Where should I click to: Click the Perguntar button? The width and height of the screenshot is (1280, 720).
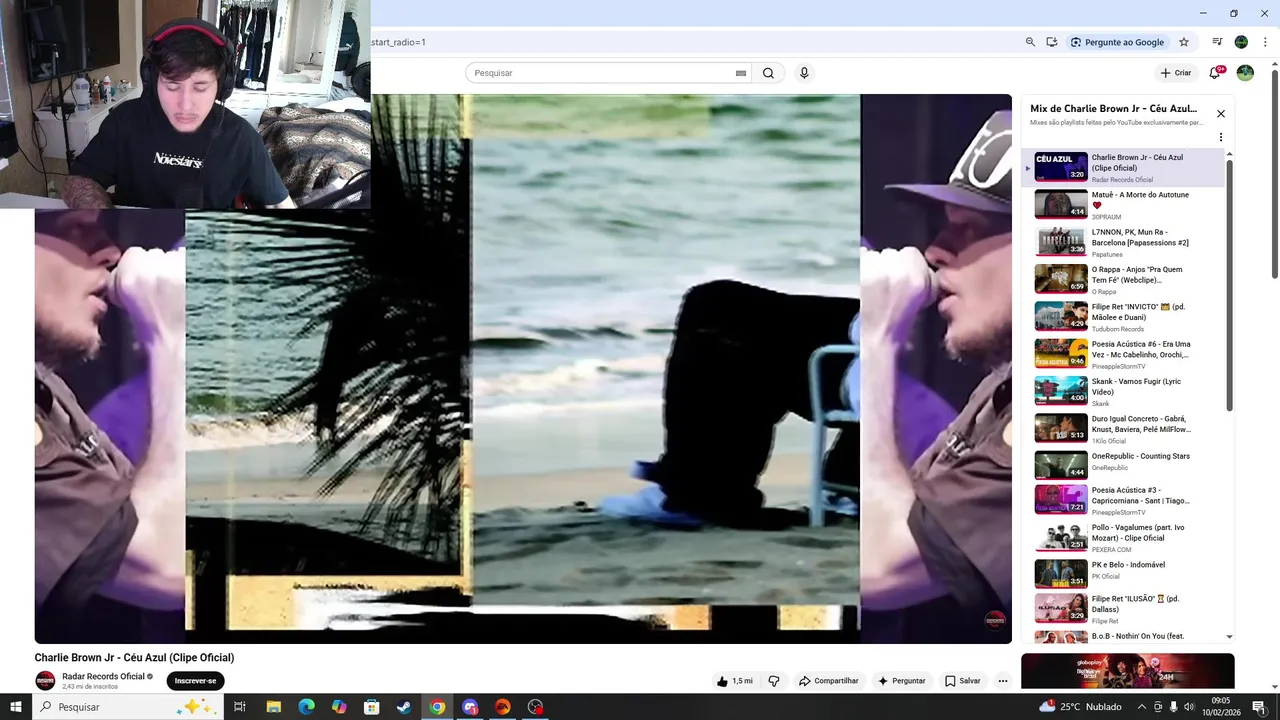902,681
